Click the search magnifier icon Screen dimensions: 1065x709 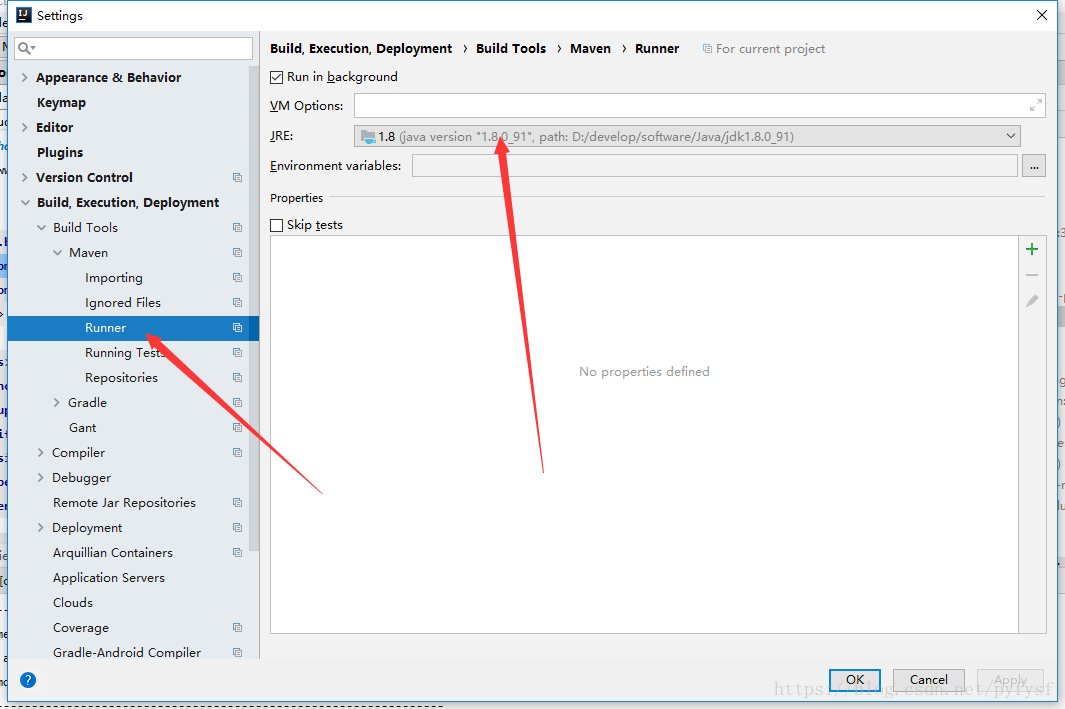pyautogui.click(x=26, y=48)
